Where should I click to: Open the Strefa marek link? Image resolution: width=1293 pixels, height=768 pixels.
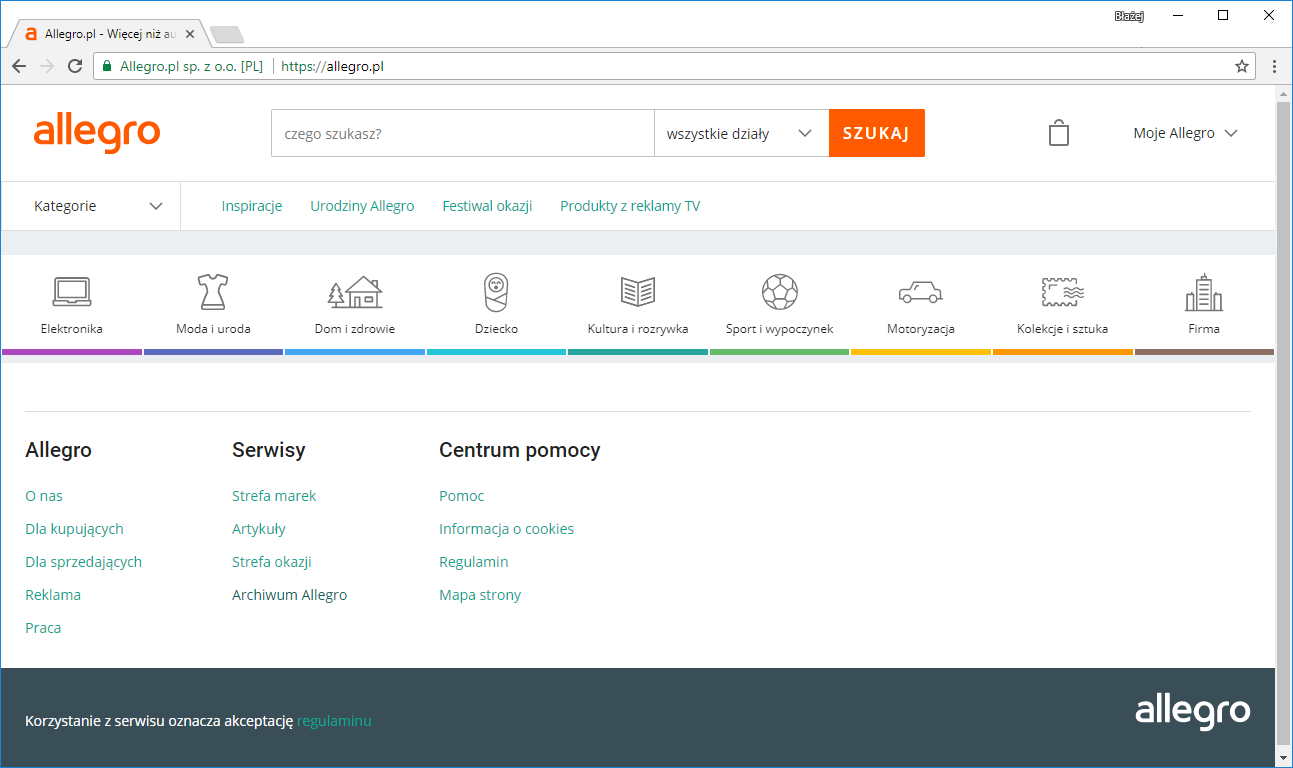[x=274, y=496]
